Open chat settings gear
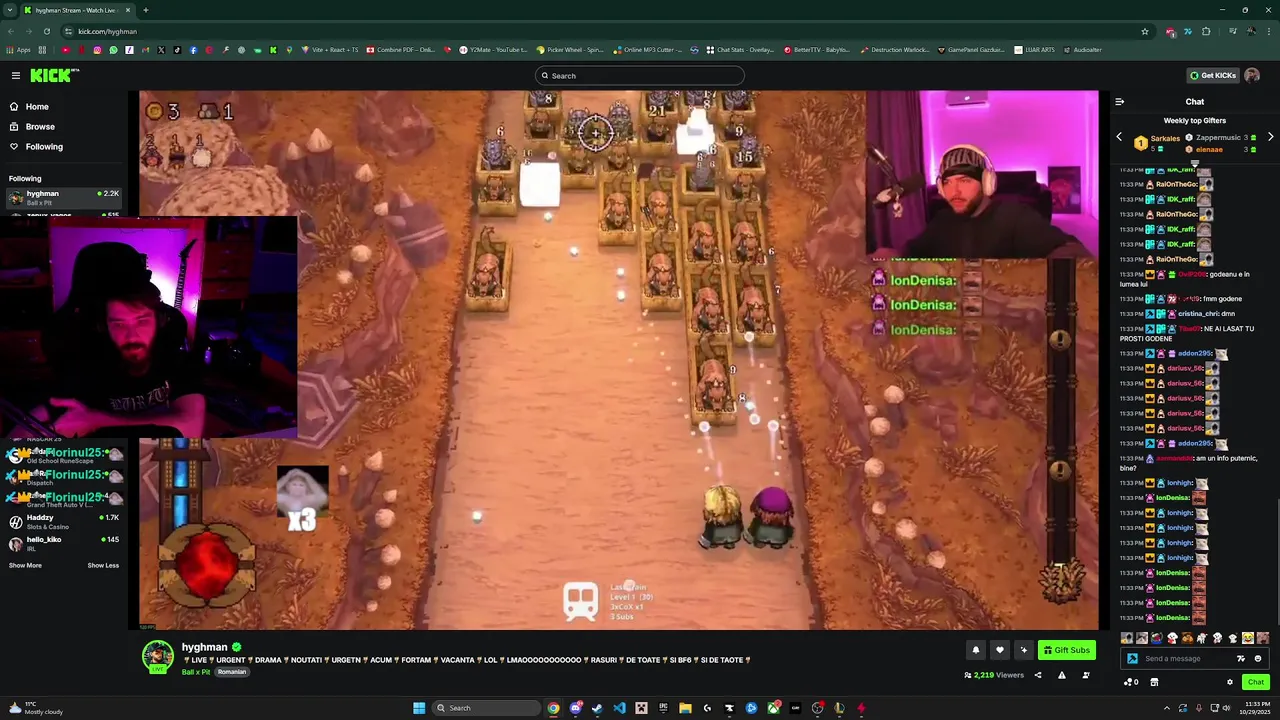 pyautogui.click(x=1230, y=682)
